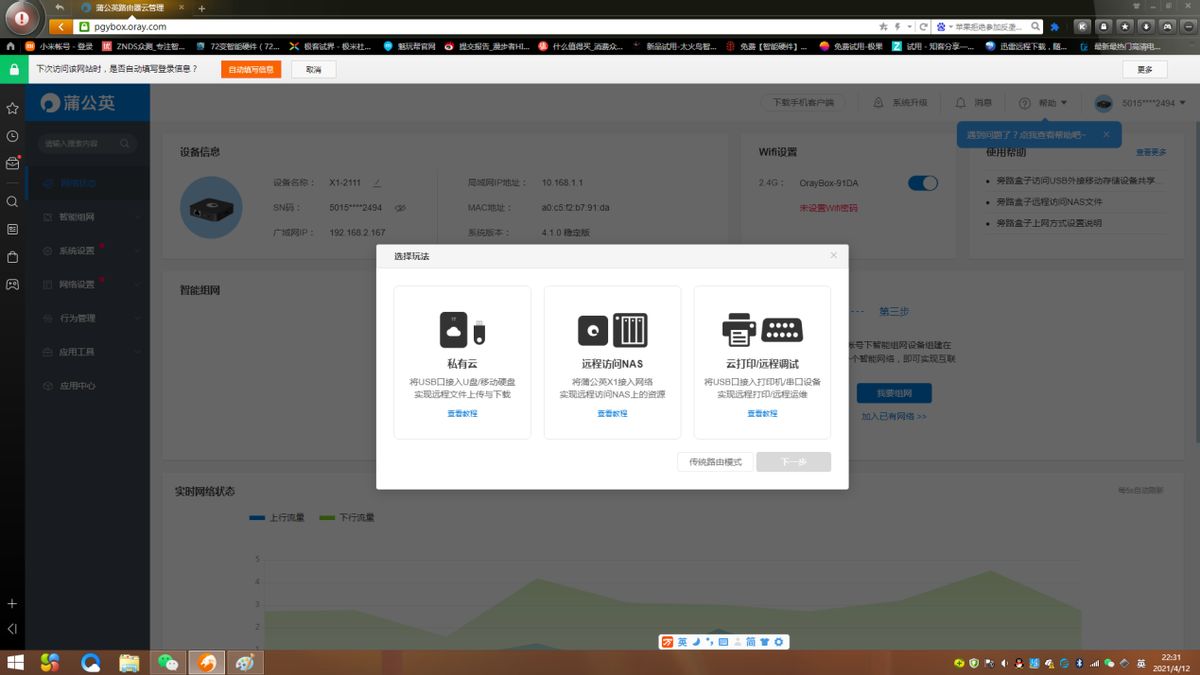
Task: Click the blue puzzle-piece extension icon
Action: [1054, 27]
